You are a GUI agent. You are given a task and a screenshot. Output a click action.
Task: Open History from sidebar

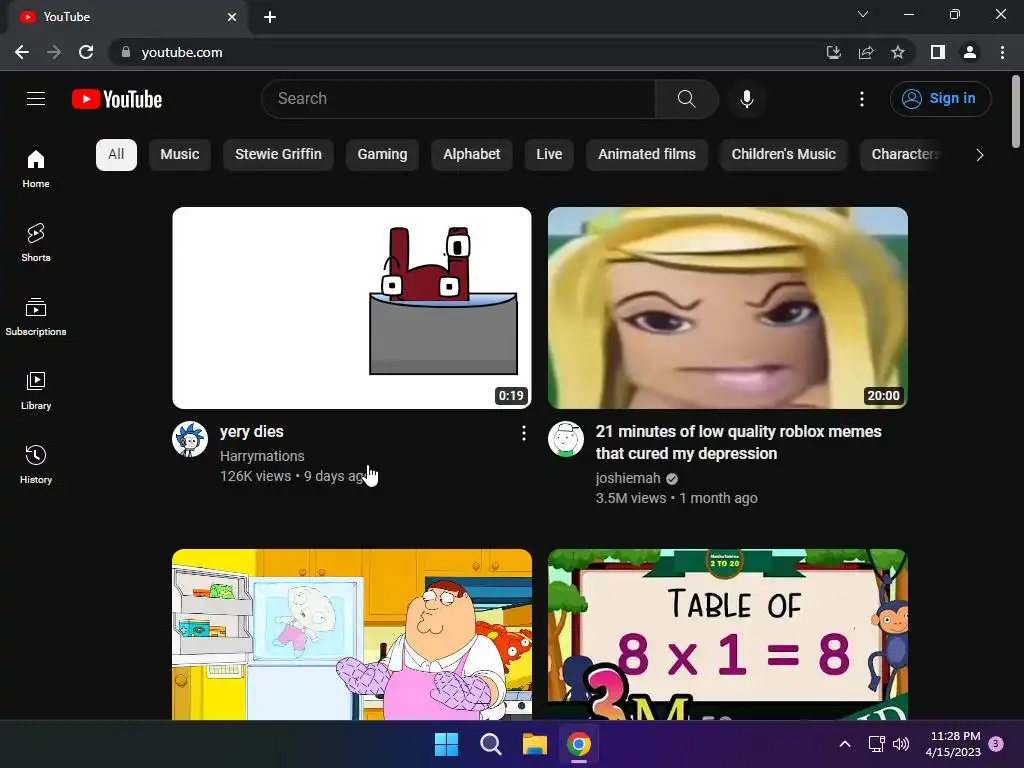click(x=36, y=464)
